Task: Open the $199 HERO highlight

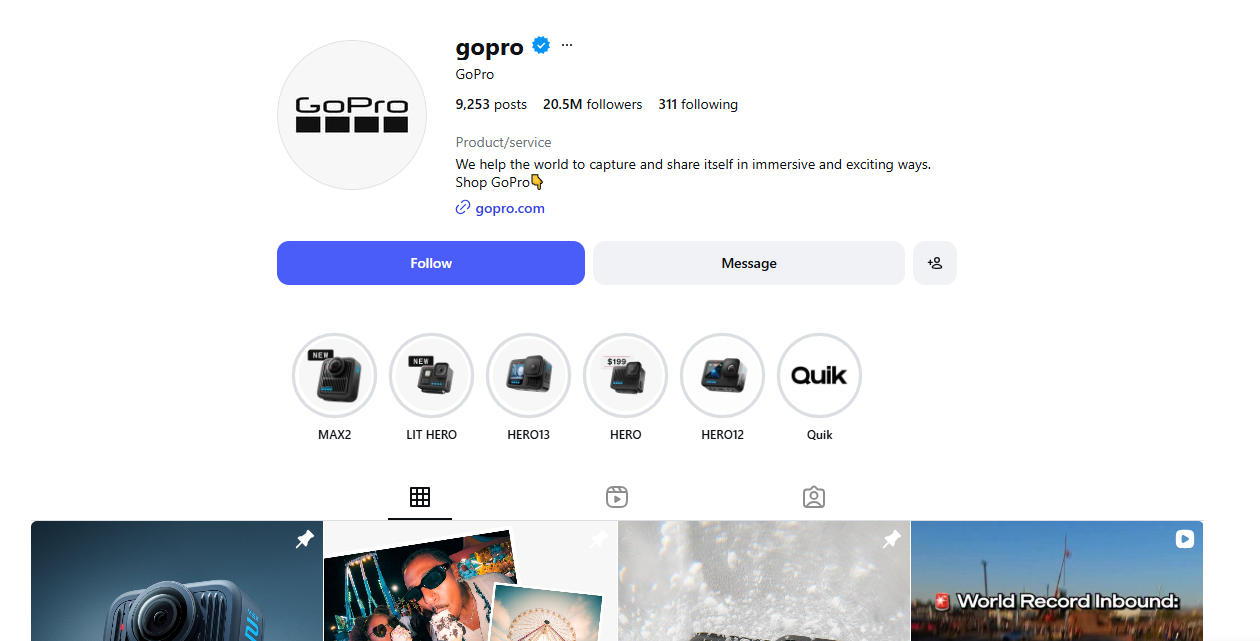Action: point(625,375)
